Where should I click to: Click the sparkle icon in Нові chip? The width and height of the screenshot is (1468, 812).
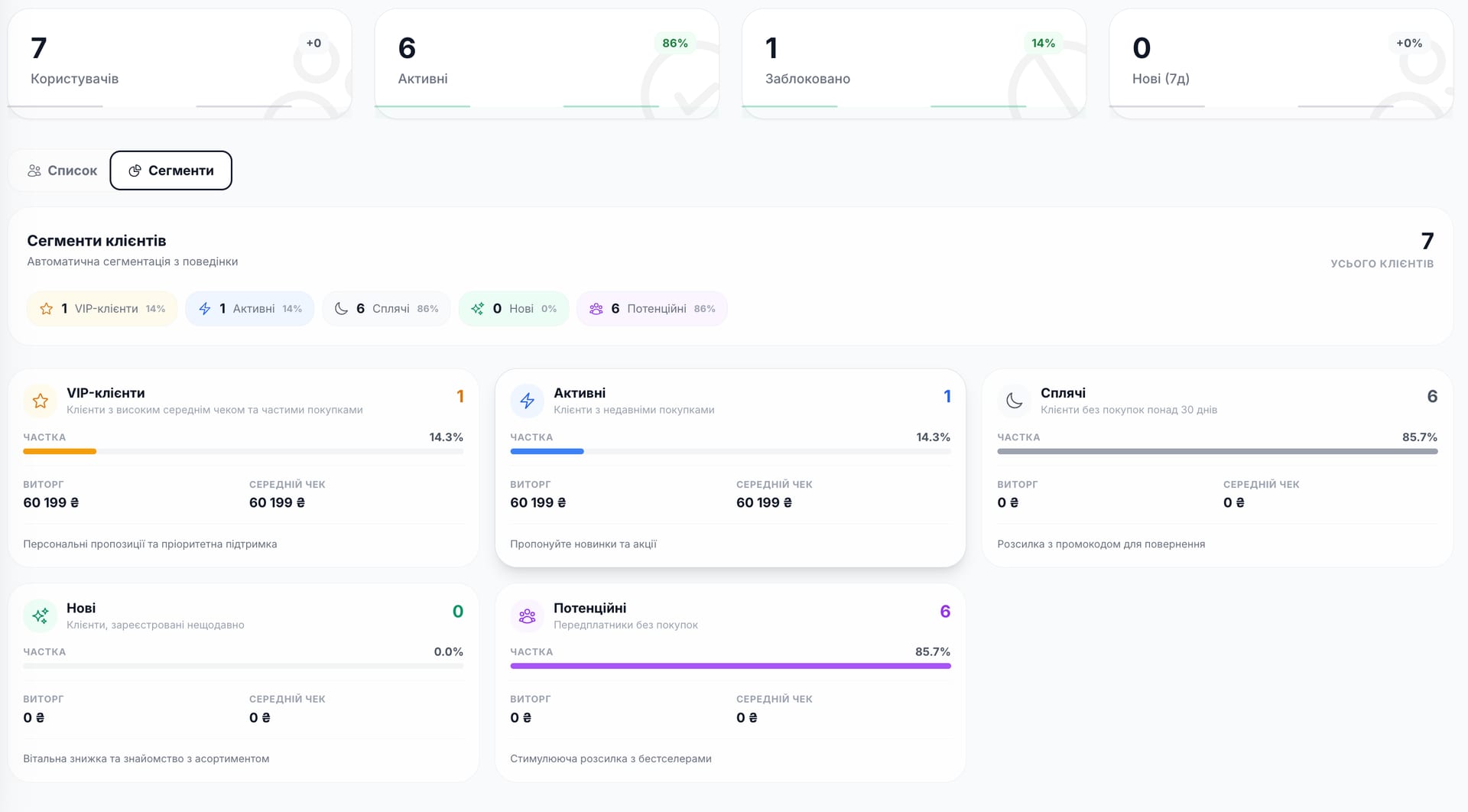tap(478, 309)
